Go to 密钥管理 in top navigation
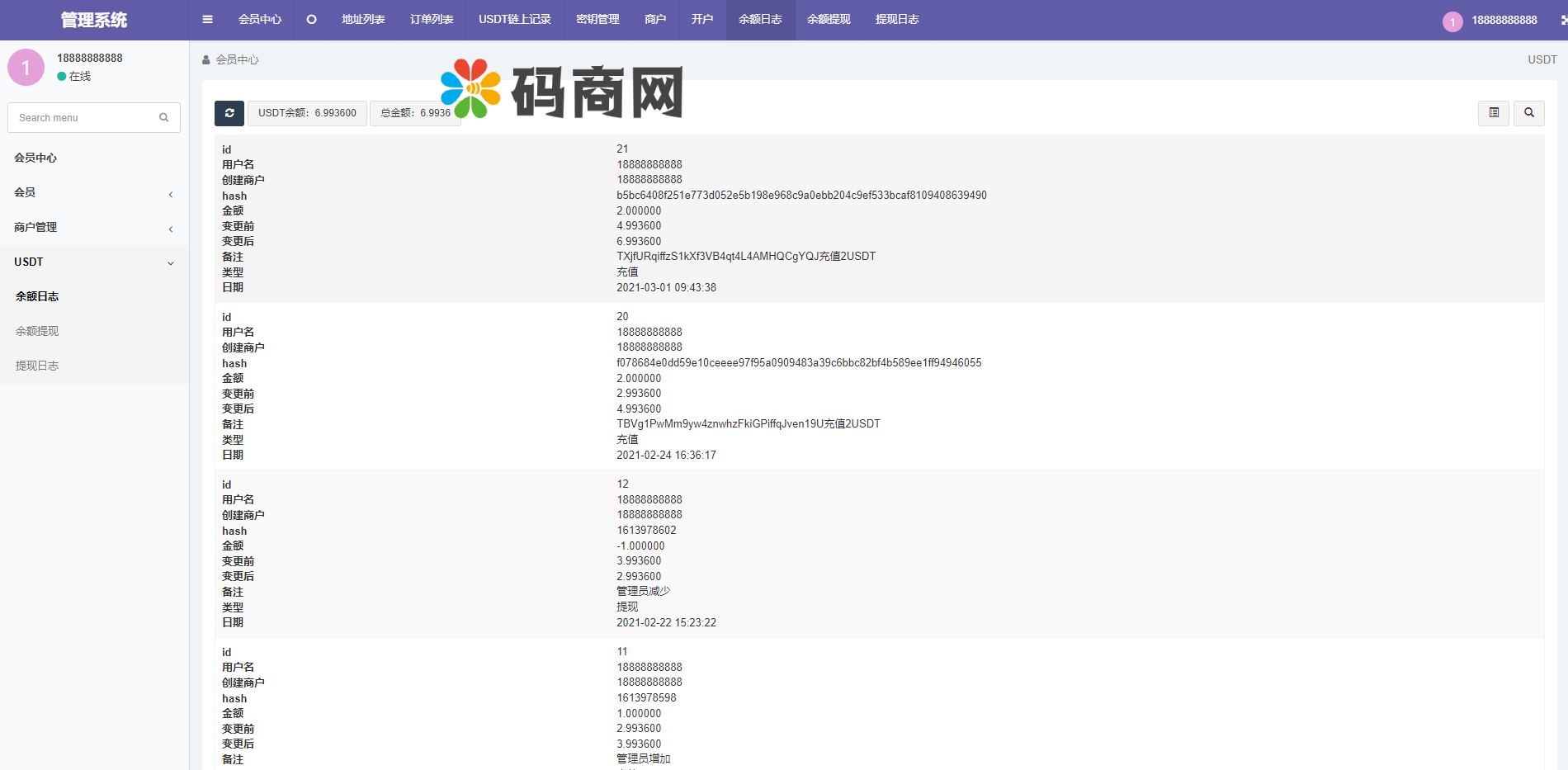The width and height of the screenshot is (1568, 770). pos(597,20)
